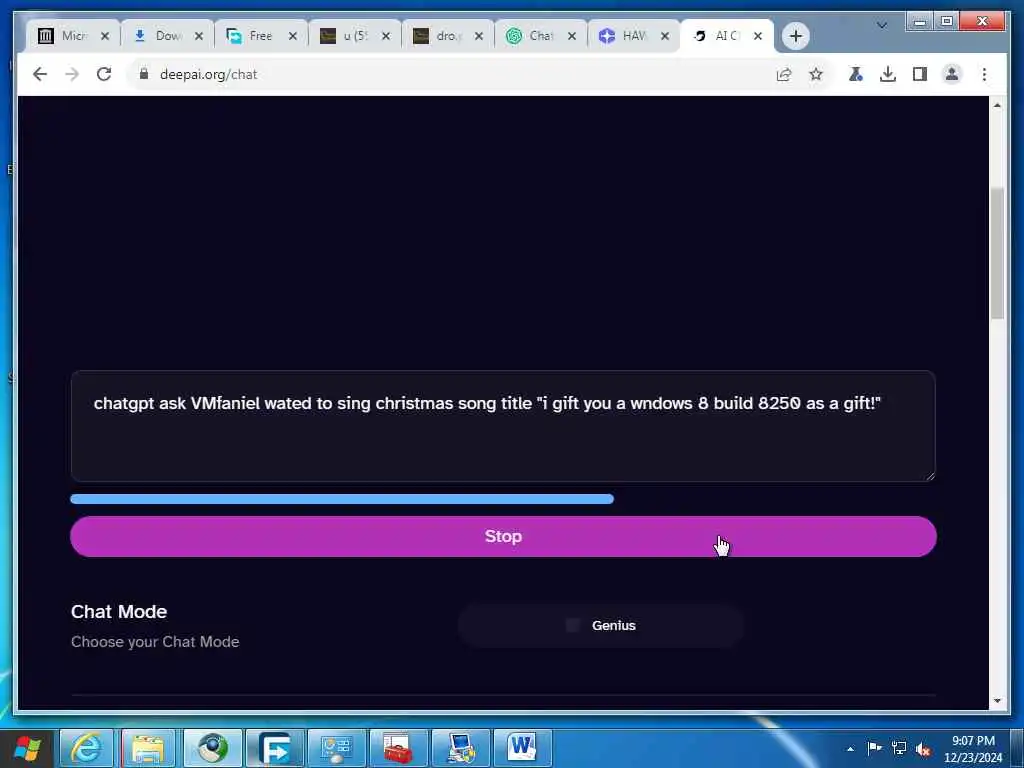
Task: Click the blue response progress bar
Action: point(342,499)
